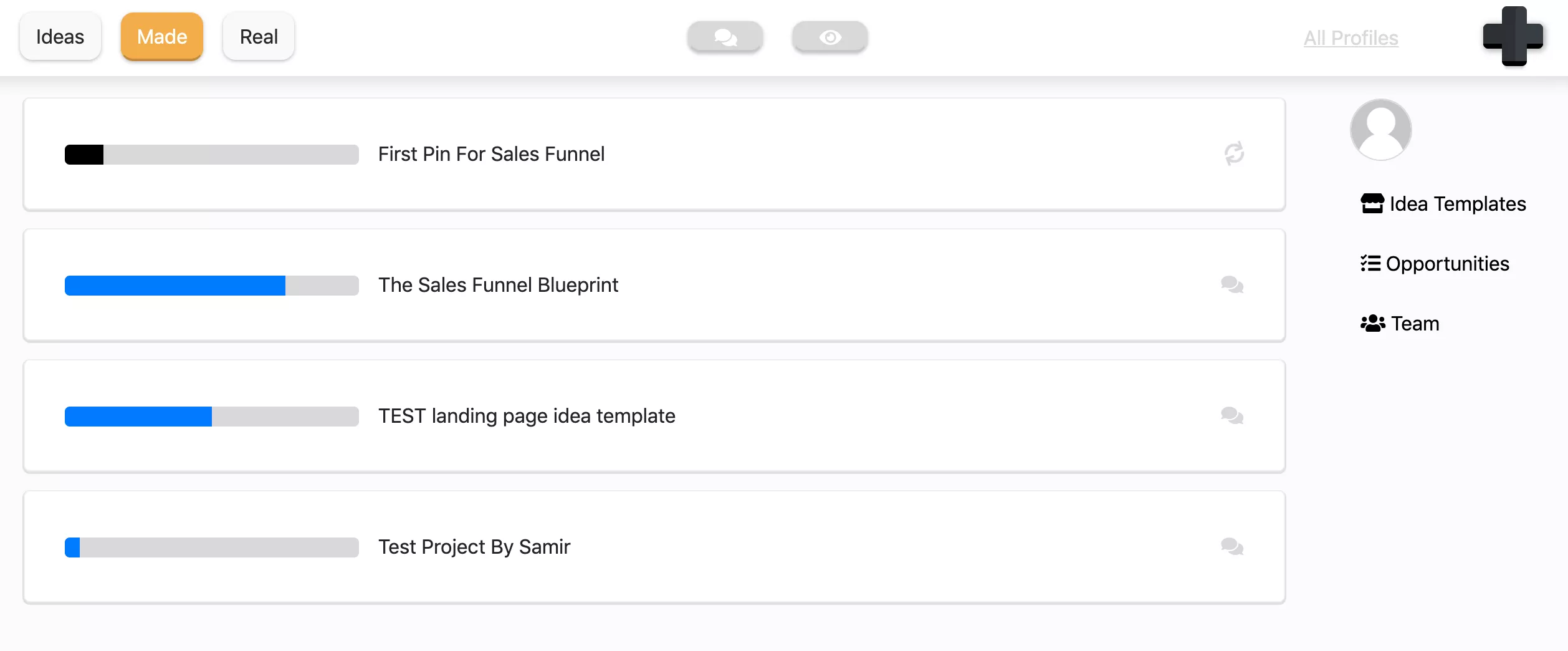Open the All Profiles link
This screenshot has width=1568, height=651.
pyautogui.click(x=1351, y=38)
